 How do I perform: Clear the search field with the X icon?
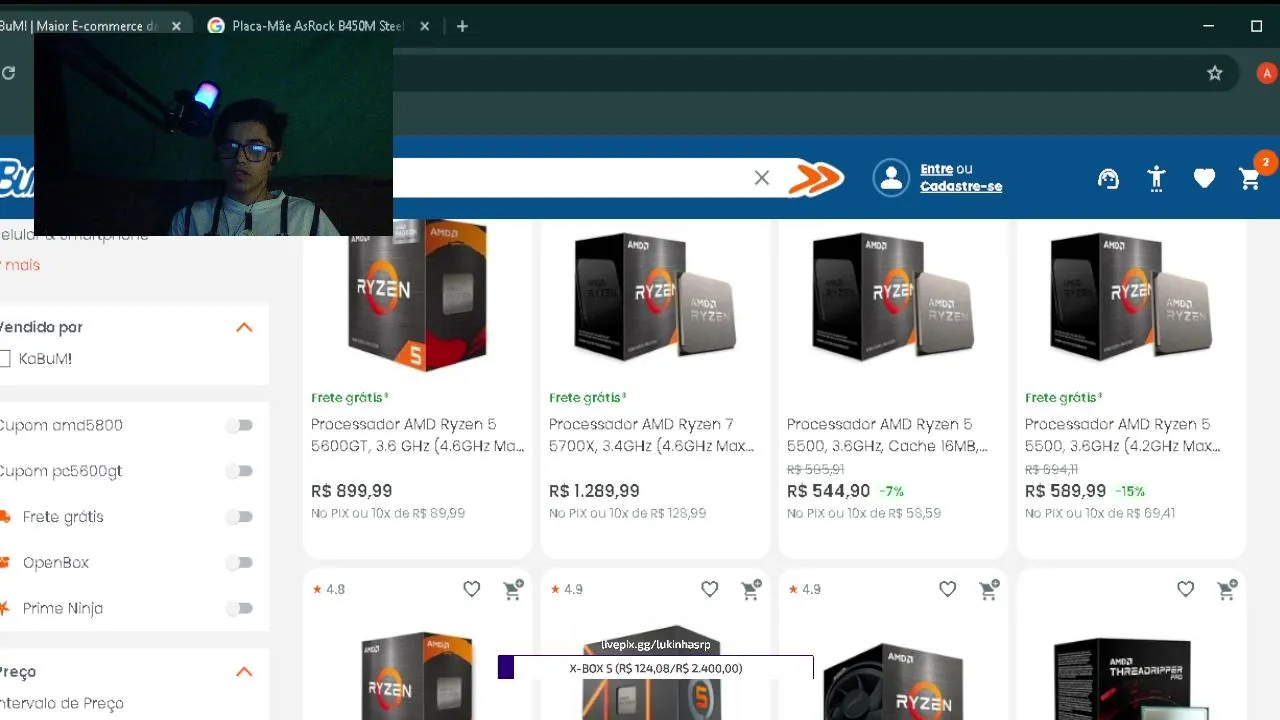(x=762, y=178)
